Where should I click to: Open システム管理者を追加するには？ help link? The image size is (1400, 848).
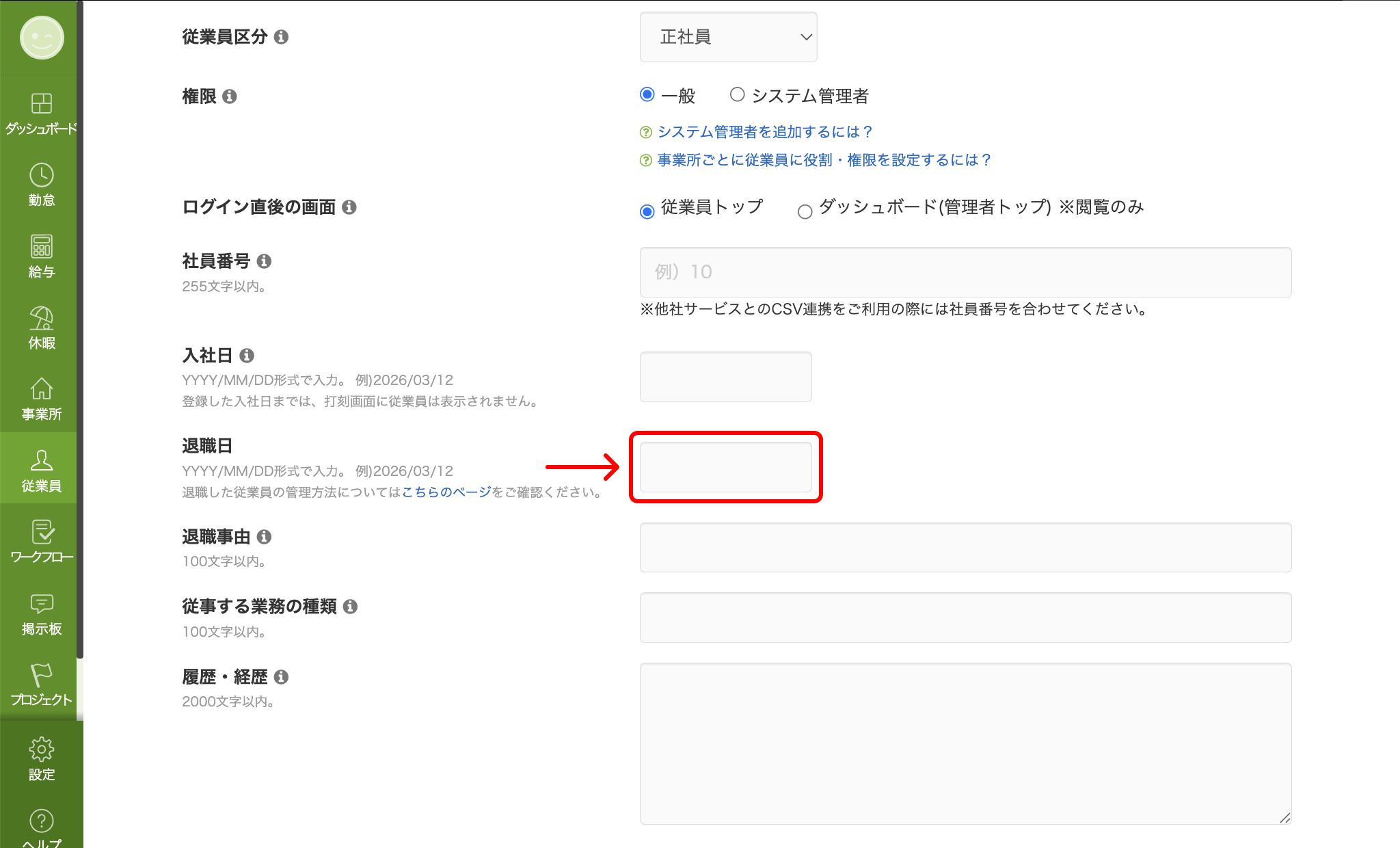point(765,131)
